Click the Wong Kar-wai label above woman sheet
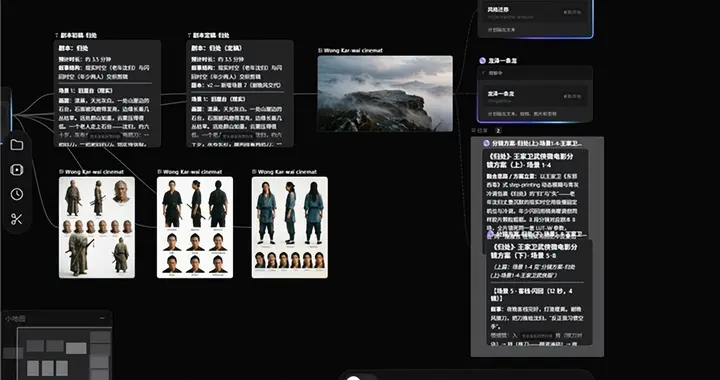This screenshot has height=380, width=720. (287, 172)
